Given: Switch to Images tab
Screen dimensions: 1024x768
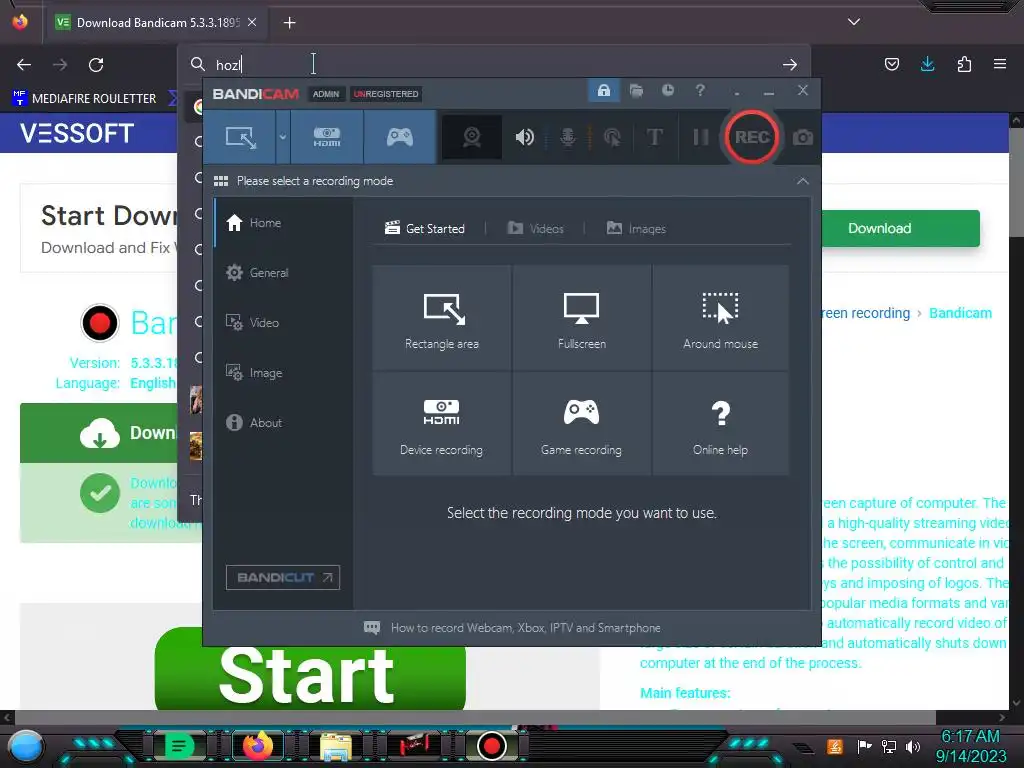Looking at the screenshot, I should point(636,229).
